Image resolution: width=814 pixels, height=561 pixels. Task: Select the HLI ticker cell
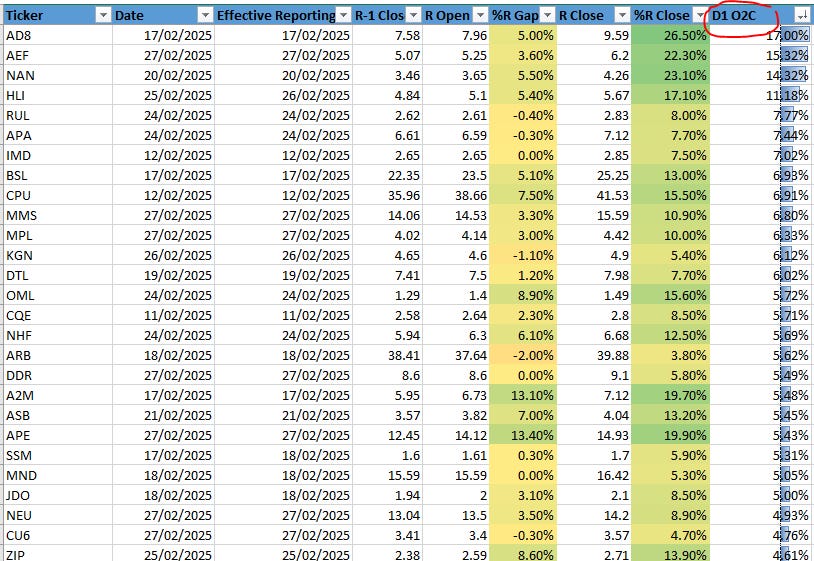(57, 95)
